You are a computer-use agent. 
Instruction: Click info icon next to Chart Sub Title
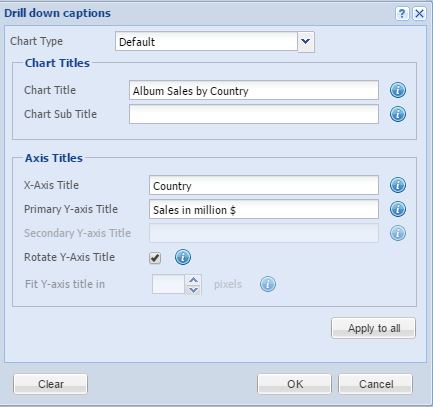tap(398, 114)
